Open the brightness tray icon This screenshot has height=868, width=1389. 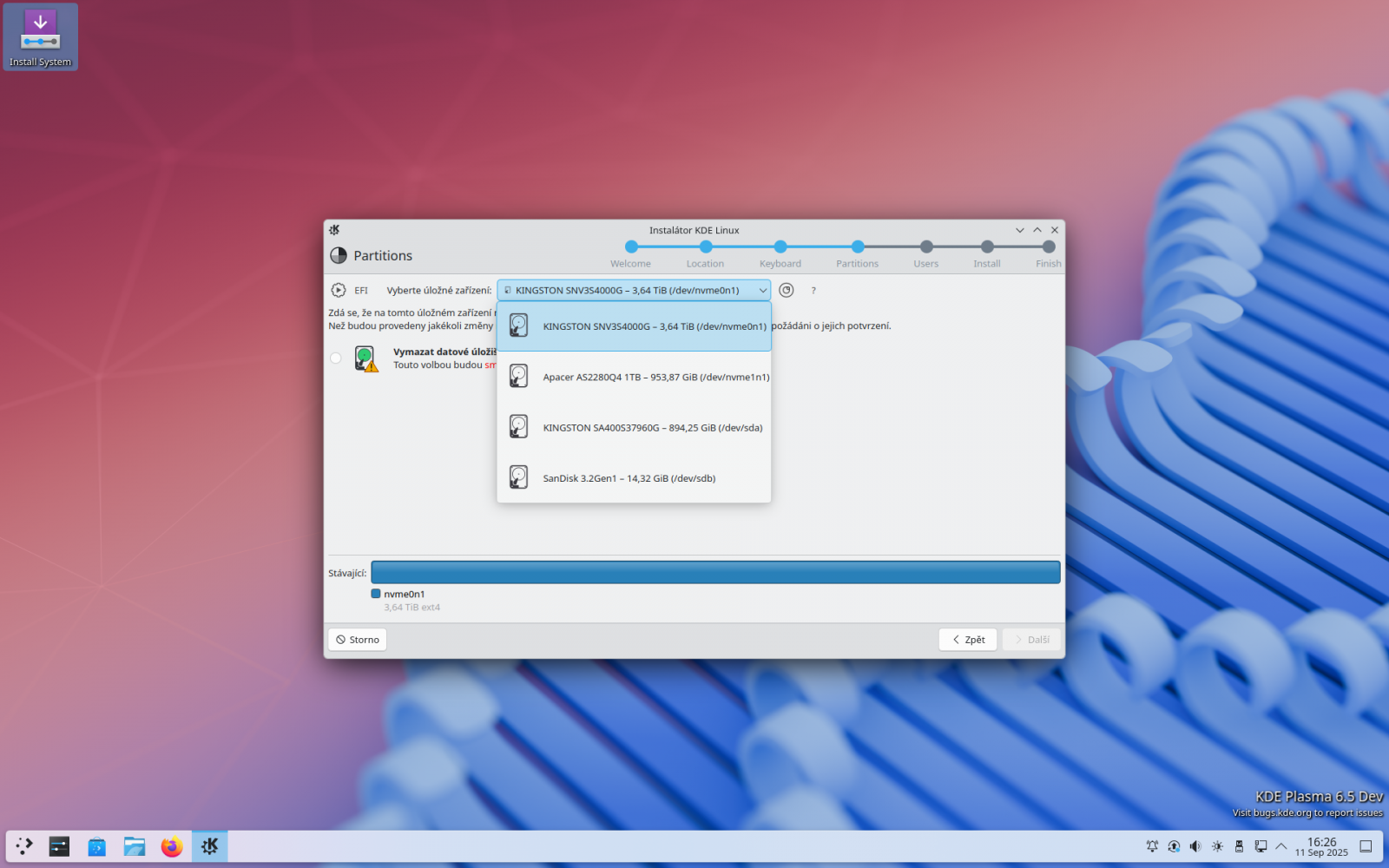pyautogui.click(x=1217, y=846)
